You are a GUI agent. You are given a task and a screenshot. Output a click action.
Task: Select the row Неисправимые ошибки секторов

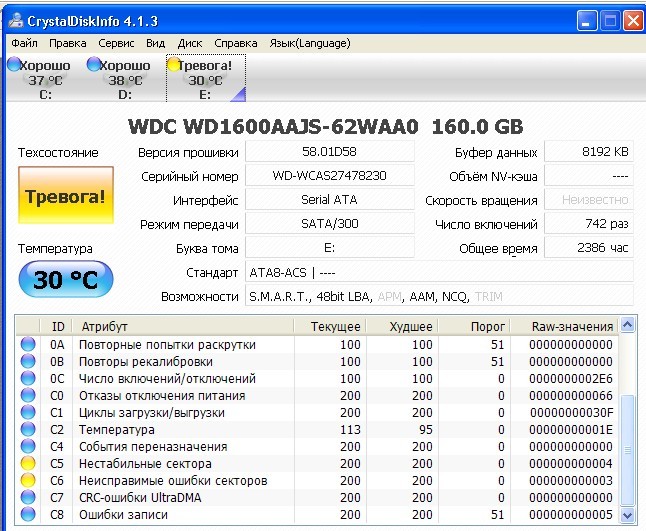(317, 480)
